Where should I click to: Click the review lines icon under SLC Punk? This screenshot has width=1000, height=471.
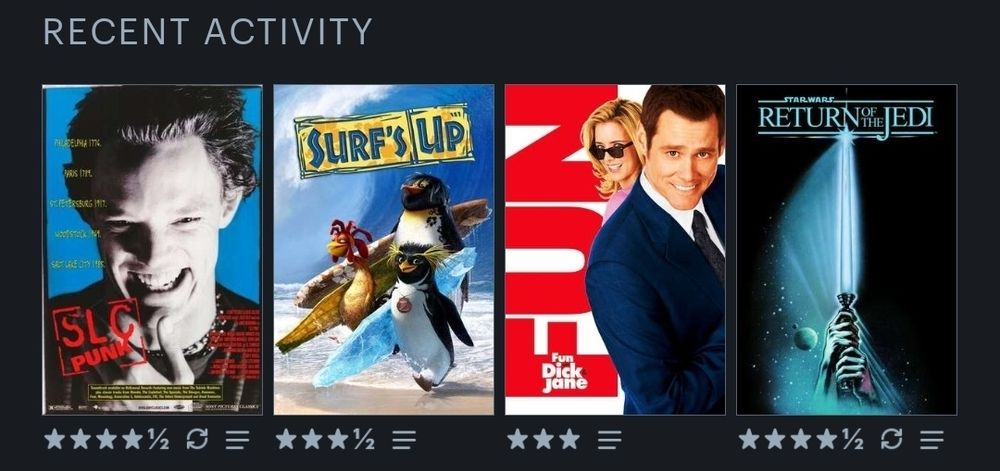(x=237, y=439)
